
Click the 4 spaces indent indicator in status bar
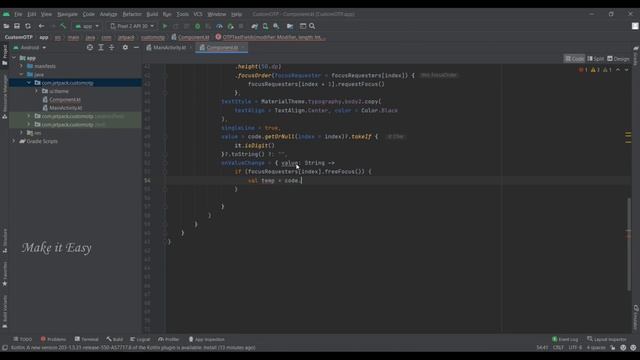point(596,348)
